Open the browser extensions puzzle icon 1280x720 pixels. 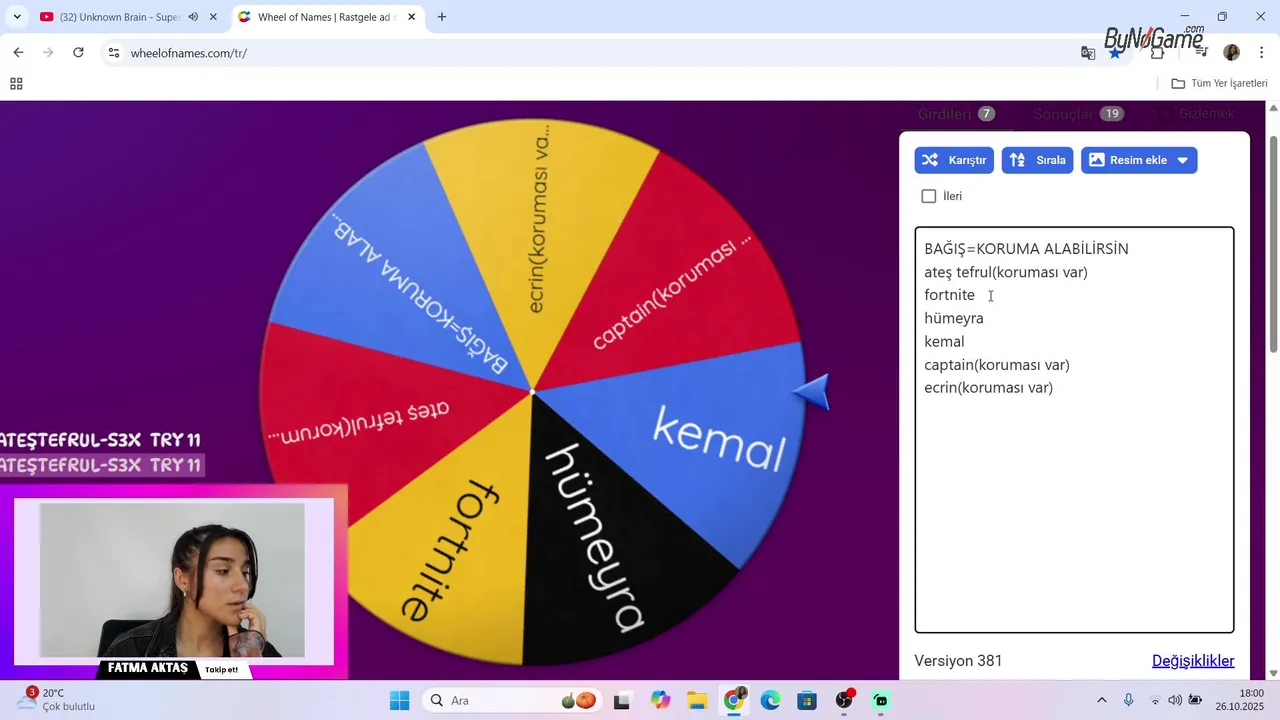1158,53
